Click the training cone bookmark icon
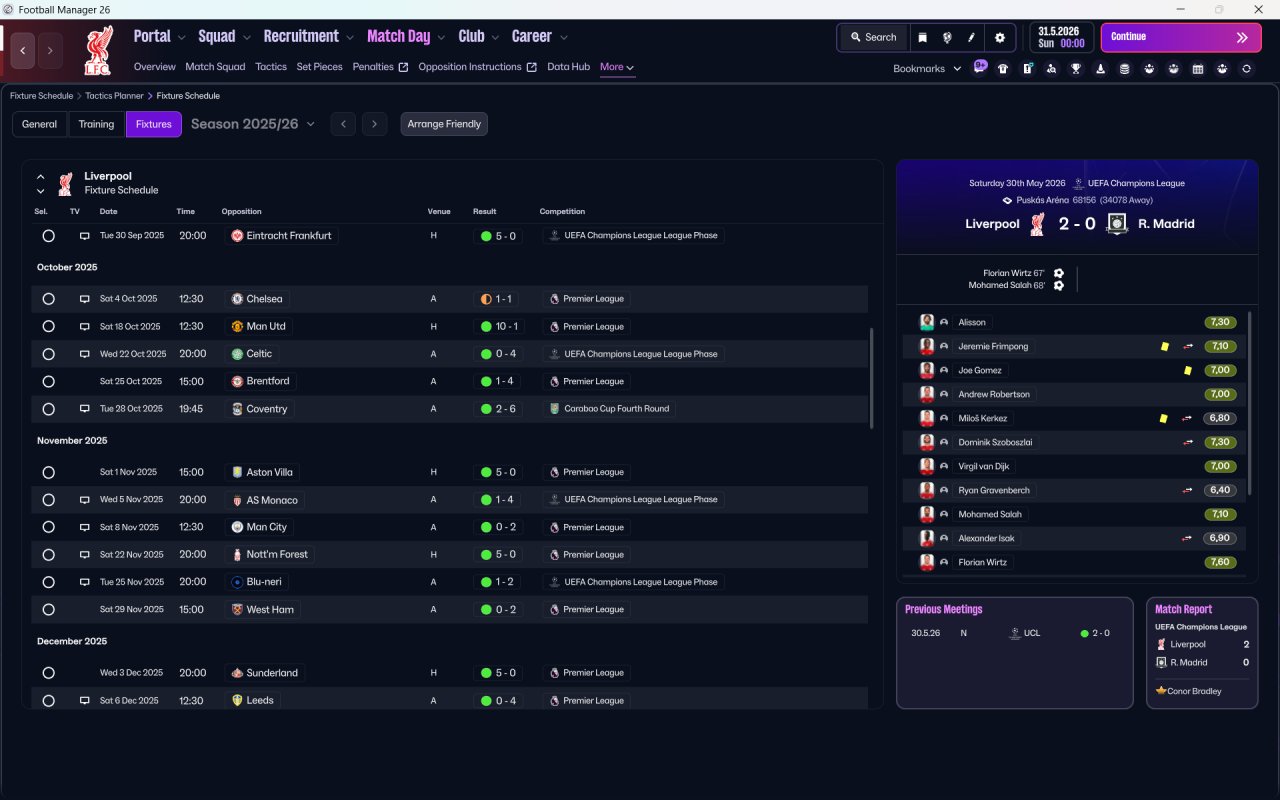The width and height of the screenshot is (1280, 800). click(x=1100, y=69)
